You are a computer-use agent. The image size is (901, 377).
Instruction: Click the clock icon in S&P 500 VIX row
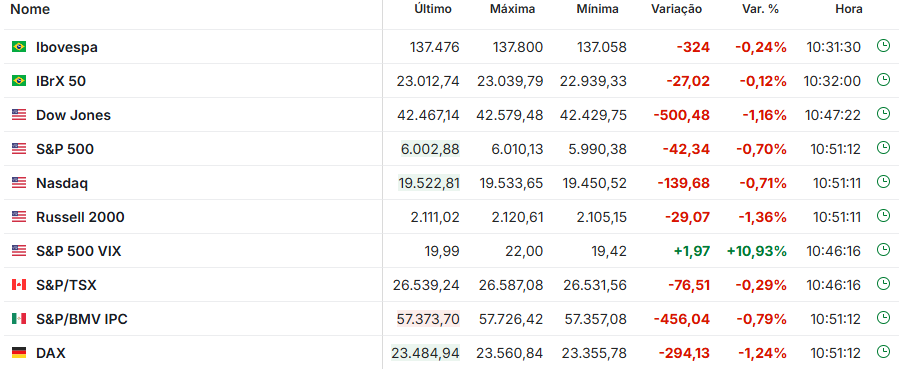(x=883, y=250)
